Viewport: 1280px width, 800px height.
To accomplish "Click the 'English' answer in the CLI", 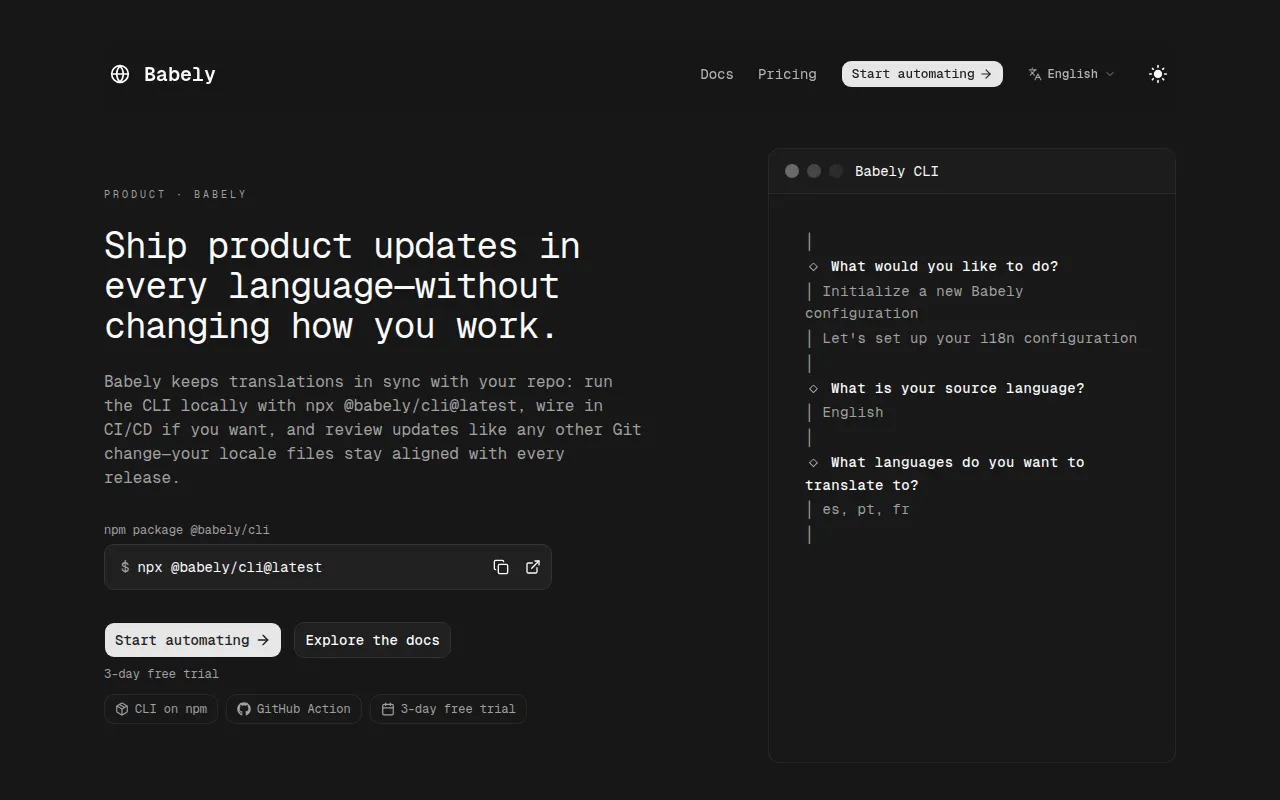I will pyautogui.click(x=853, y=412).
